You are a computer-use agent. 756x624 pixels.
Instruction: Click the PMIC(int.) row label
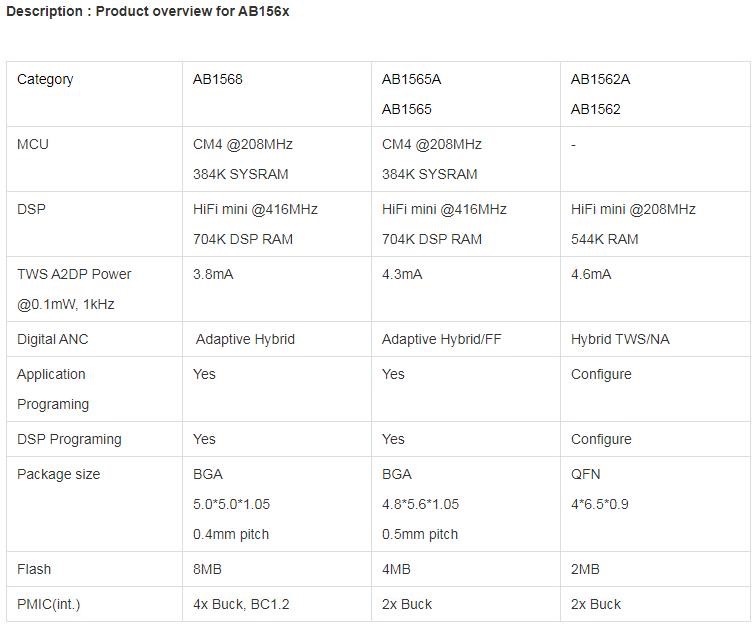pos(48,605)
